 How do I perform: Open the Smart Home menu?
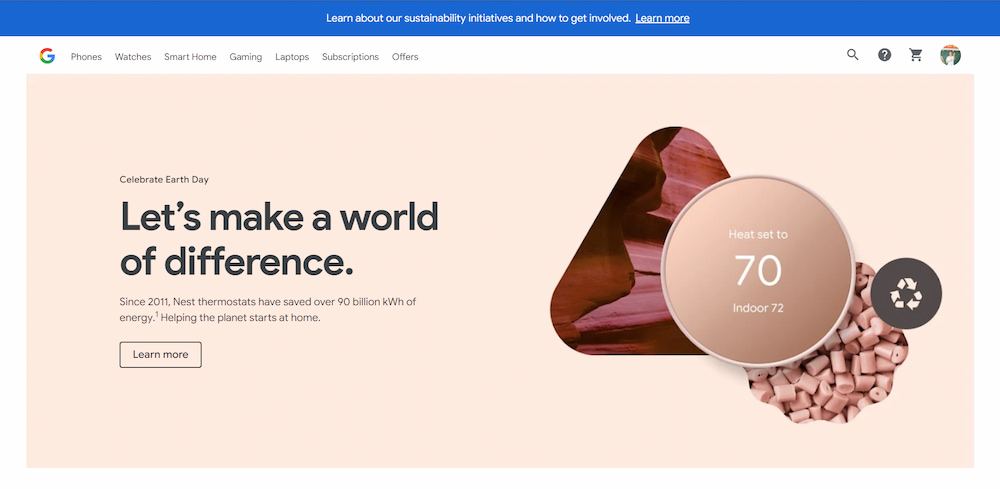point(190,57)
